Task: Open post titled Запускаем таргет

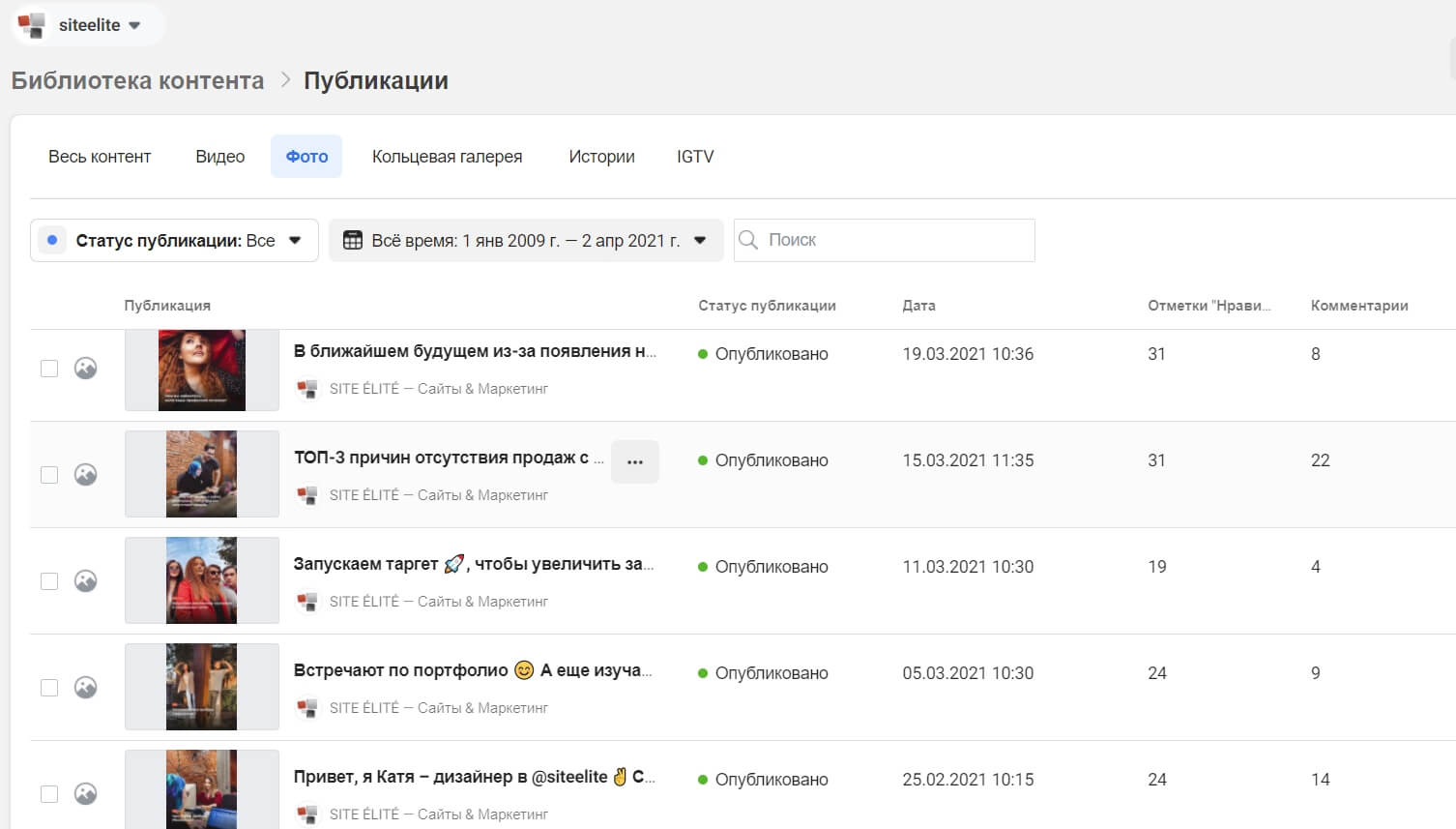Action: [x=474, y=564]
